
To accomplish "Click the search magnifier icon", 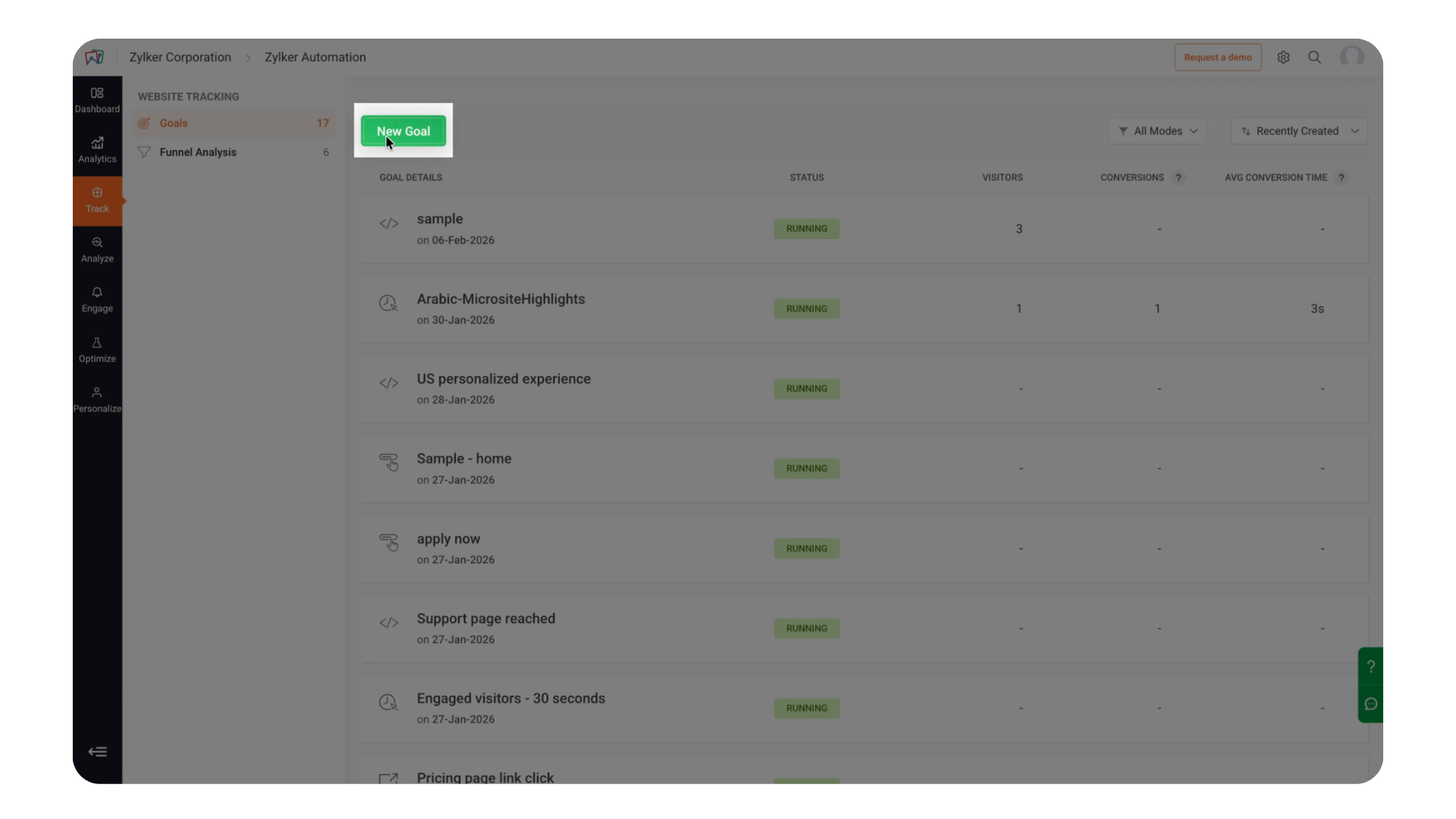I will (x=1314, y=58).
